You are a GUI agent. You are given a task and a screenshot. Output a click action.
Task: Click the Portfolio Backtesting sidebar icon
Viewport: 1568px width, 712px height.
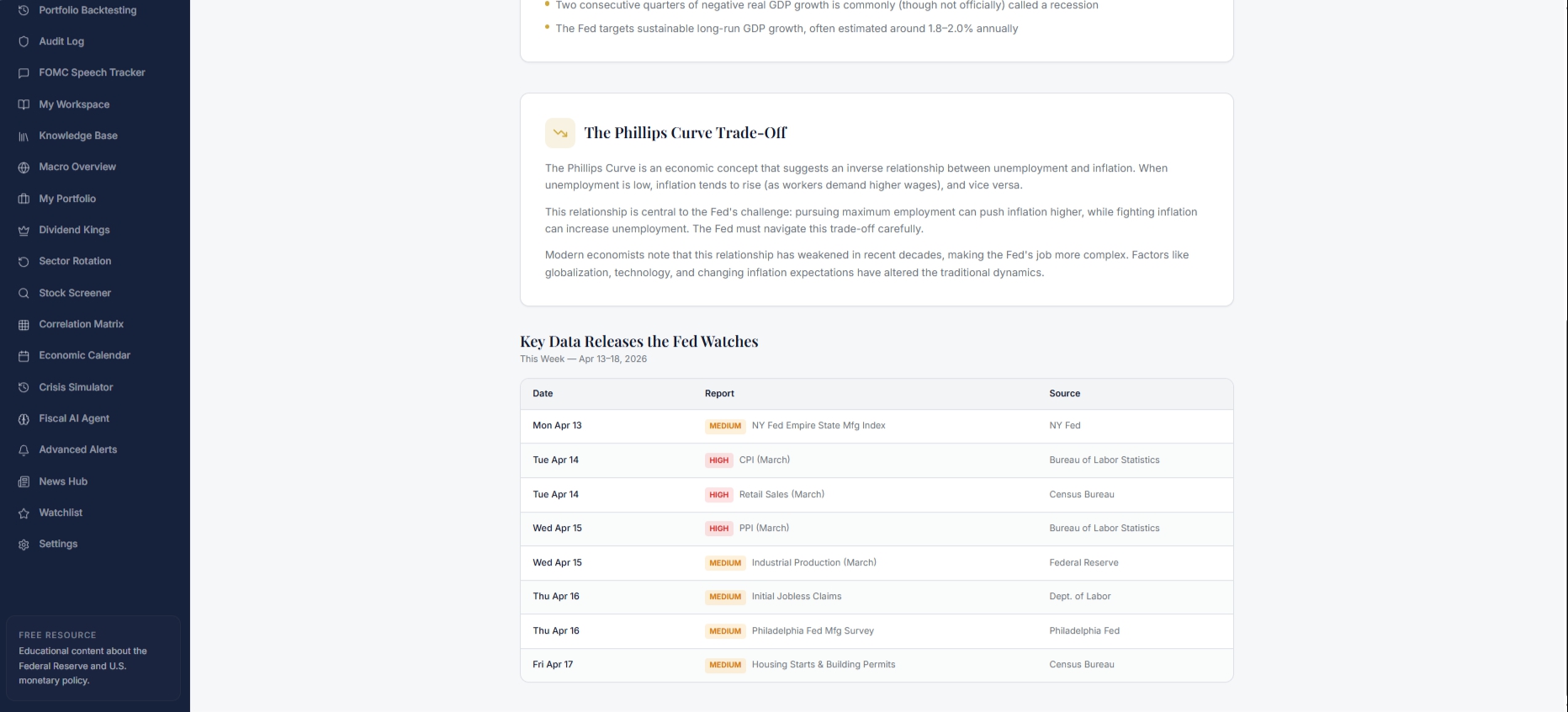tap(24, 10)
